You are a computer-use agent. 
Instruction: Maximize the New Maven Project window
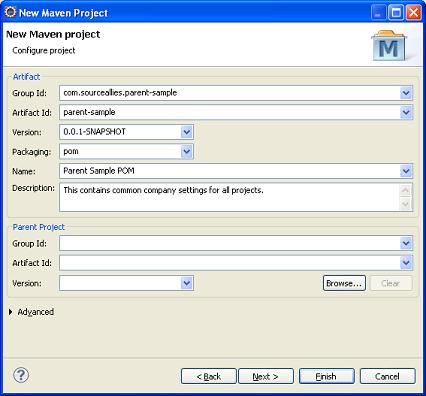pos(396,13)
